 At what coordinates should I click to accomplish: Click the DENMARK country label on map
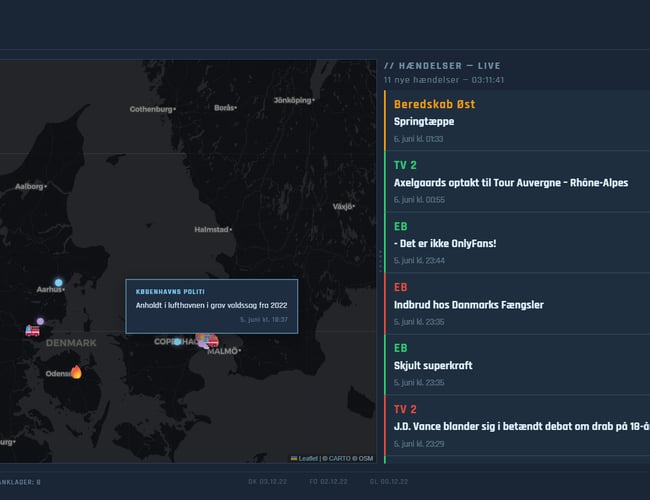pyautogui.click(x=71, y=343)
